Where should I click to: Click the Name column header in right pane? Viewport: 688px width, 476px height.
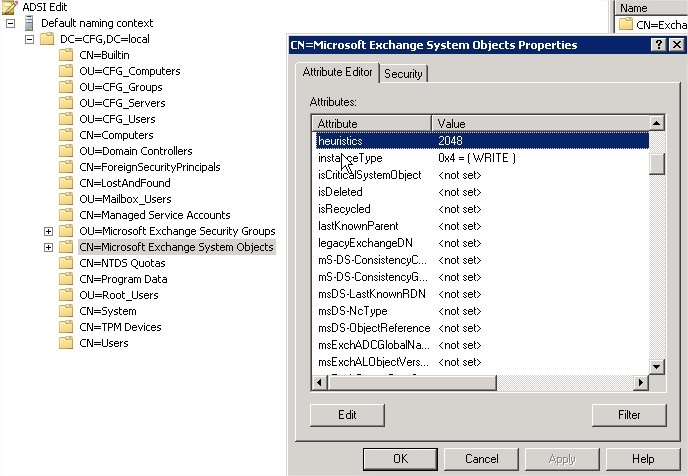point(652,8)
